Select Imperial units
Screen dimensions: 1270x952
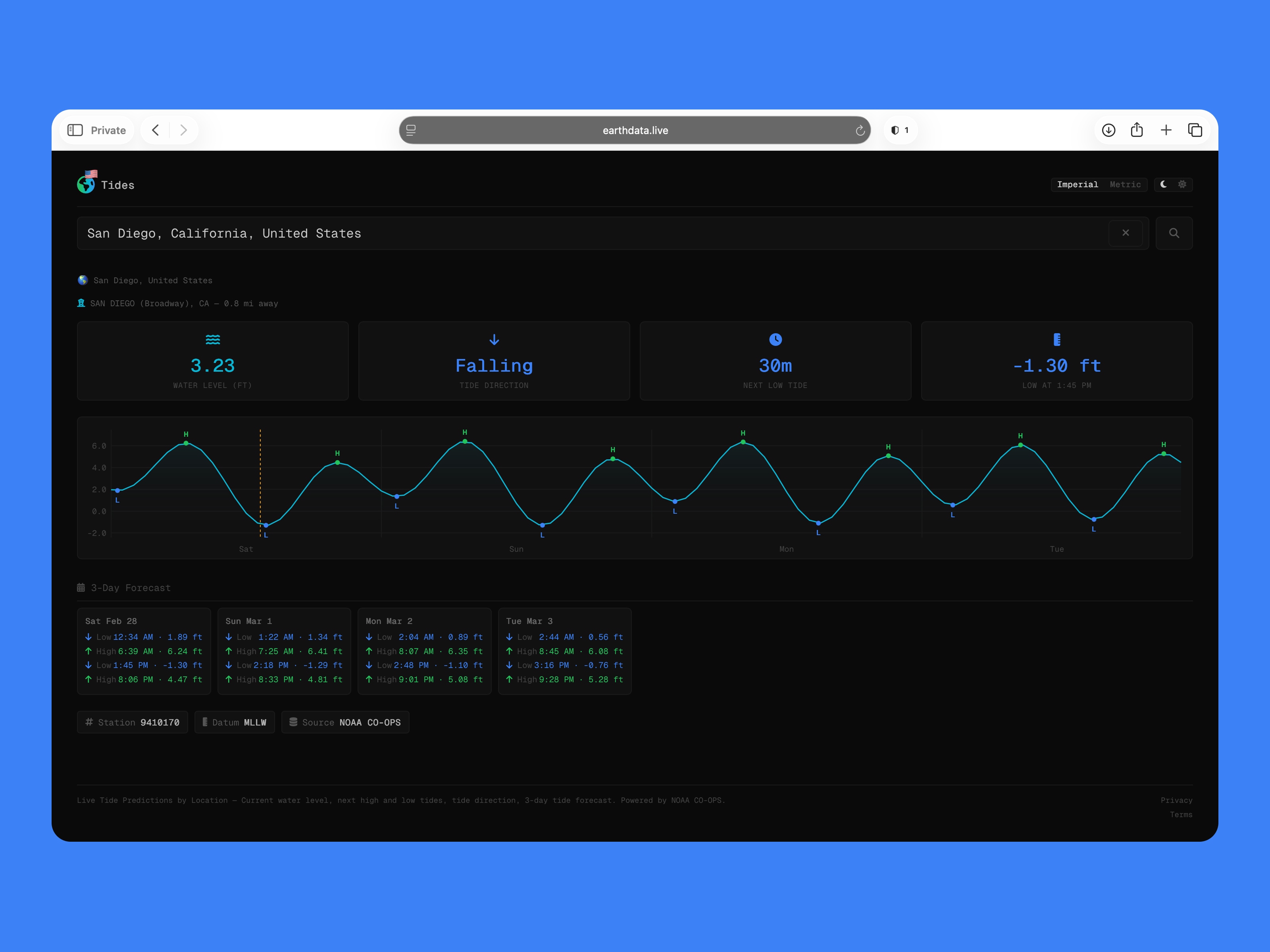[x=1077, y=184]
